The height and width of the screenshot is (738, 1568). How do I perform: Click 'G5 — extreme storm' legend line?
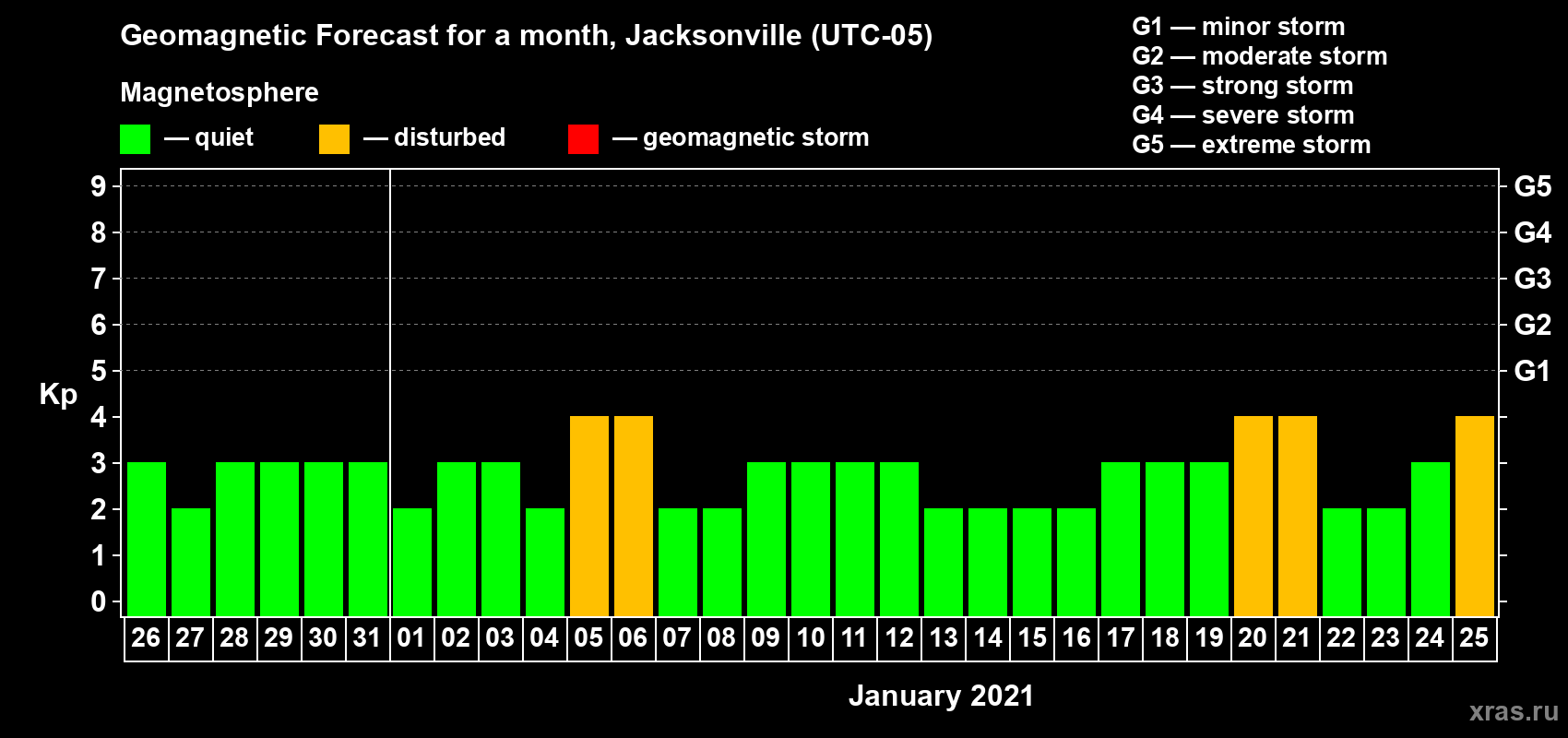tap(1252, 145)
